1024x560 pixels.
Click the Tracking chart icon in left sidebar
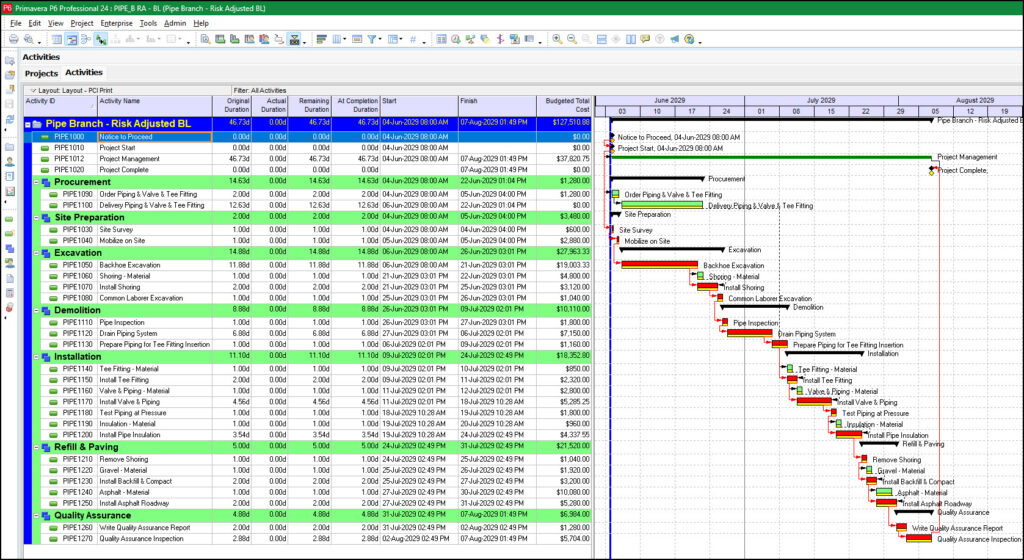tap(10, 191)
